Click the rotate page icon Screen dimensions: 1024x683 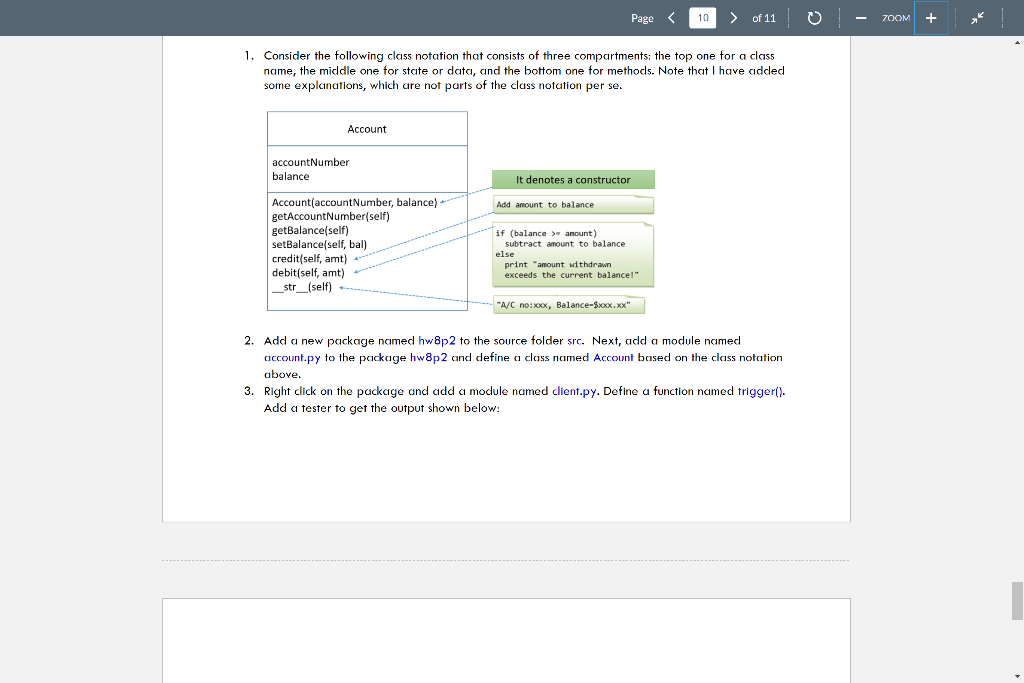point(813,17)
